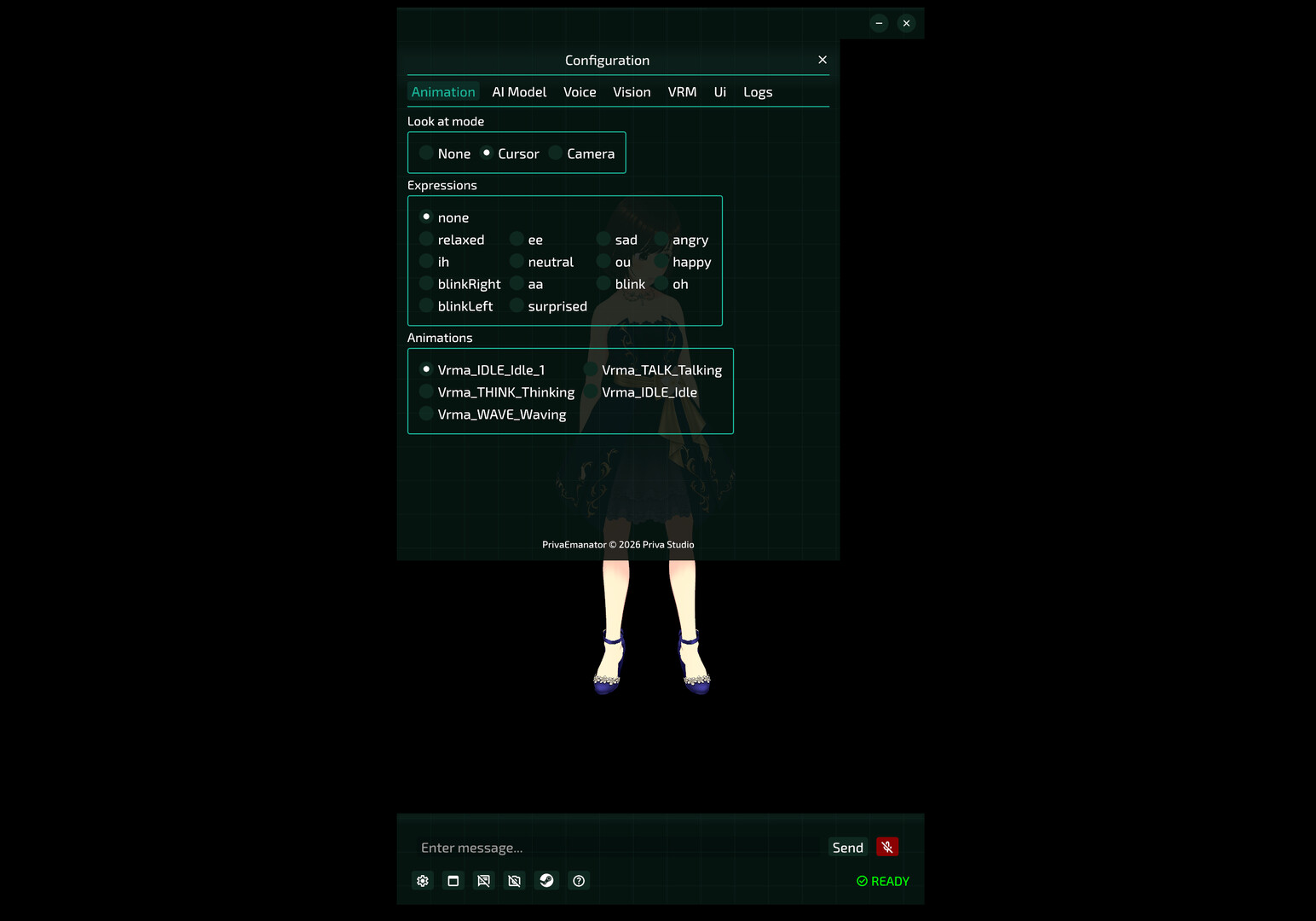This screenshot has width=1316, height=921.
Task: Set look at mode to Cursor
Action: 510,153
